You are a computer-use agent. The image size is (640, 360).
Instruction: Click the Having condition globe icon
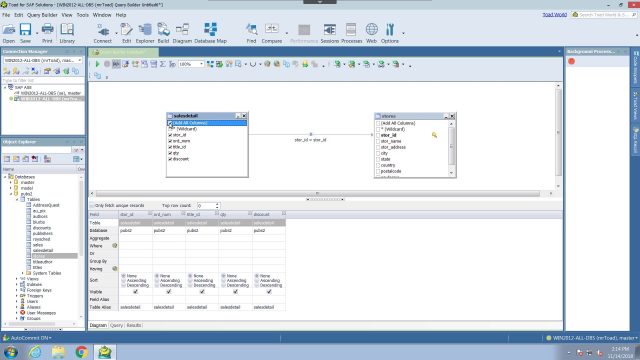(x=115, y=269)
